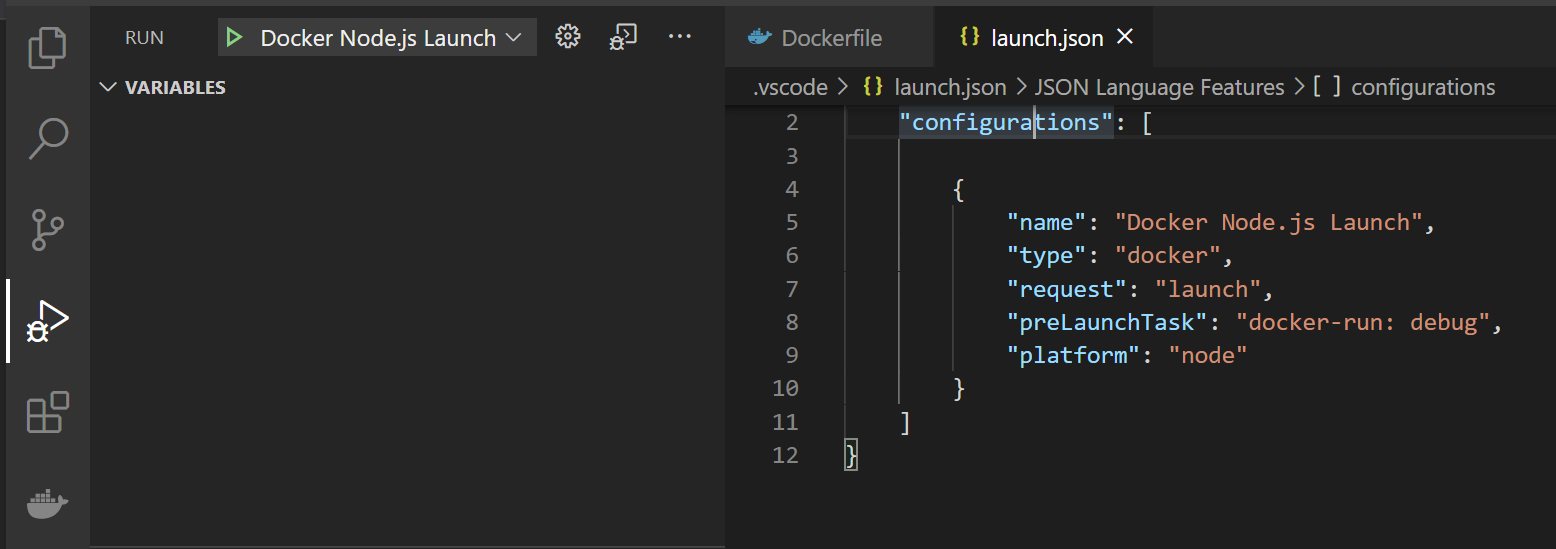Start debugging with the green play button
The width and height of the screenshot is (1556, 549).
click(234, 38)
